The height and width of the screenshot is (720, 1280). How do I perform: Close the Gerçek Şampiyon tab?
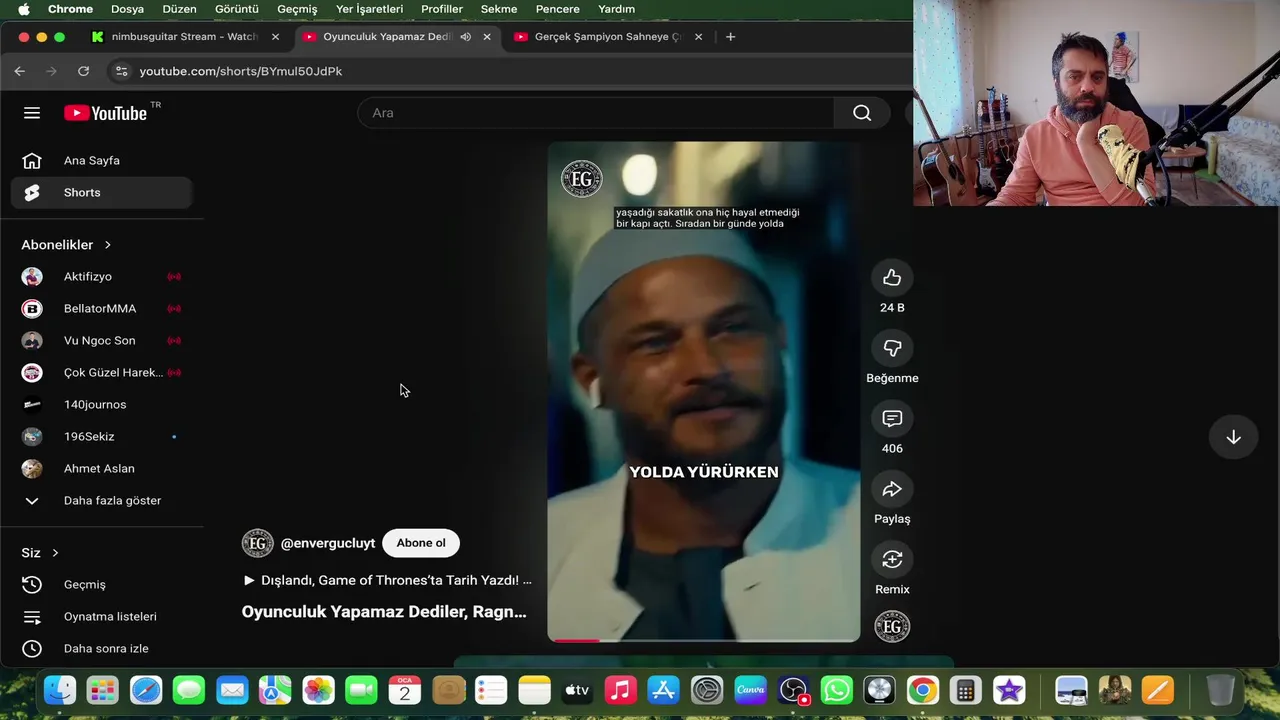[698, 37]
